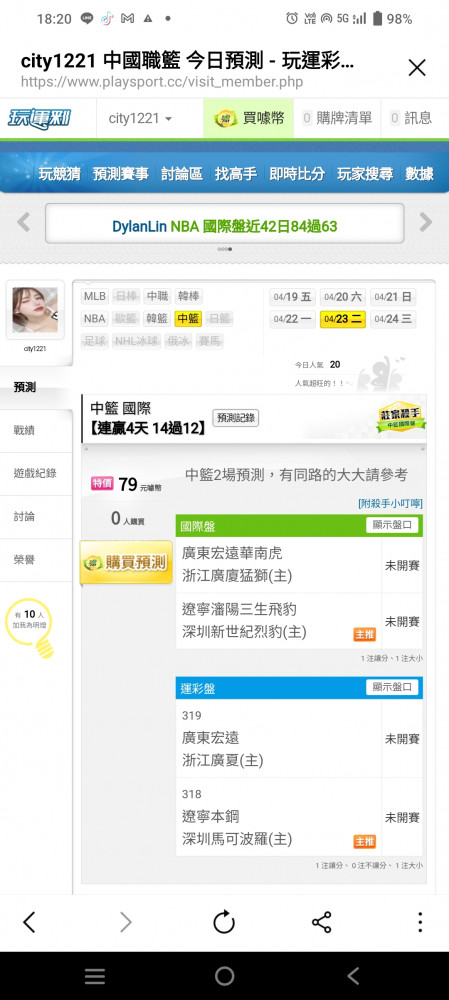The image size is (449, 1000).
Task: Open the 玩競猜 navigation menu
Action: (x=59, y=173)
